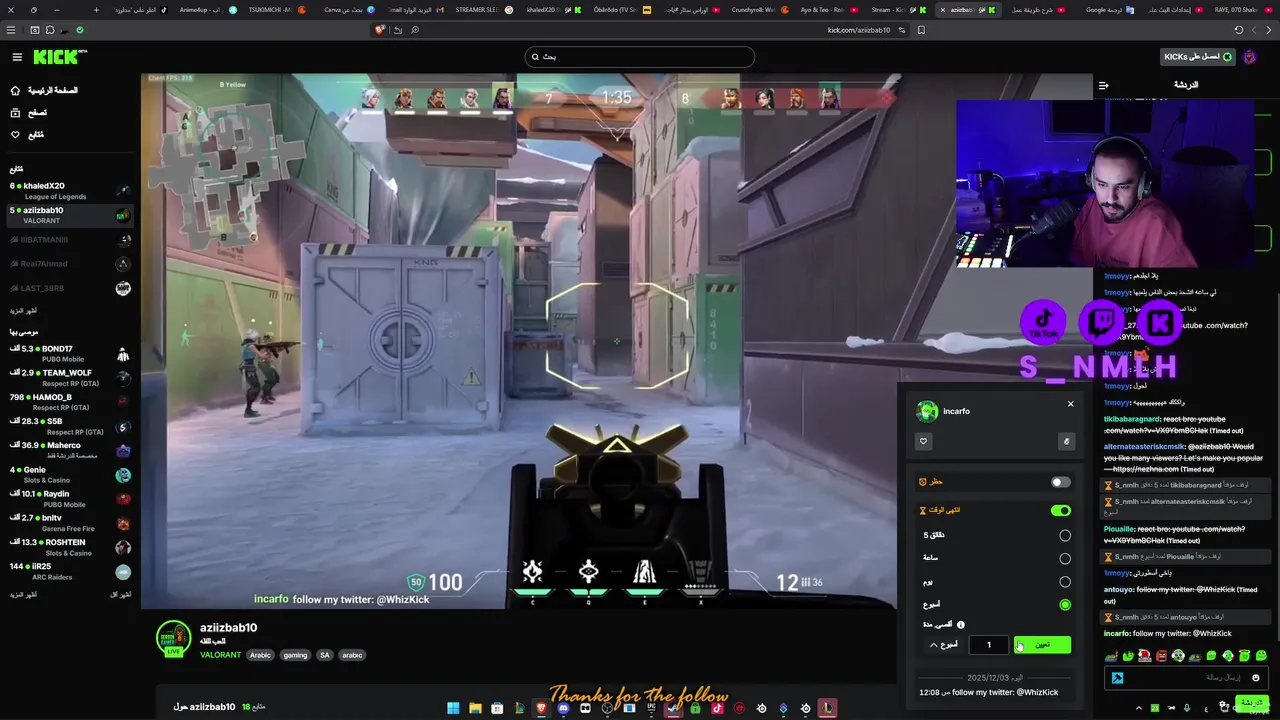Switch to the Crunchyroll browser tab
Viewport: 1280px width, 720px height.
760,10
